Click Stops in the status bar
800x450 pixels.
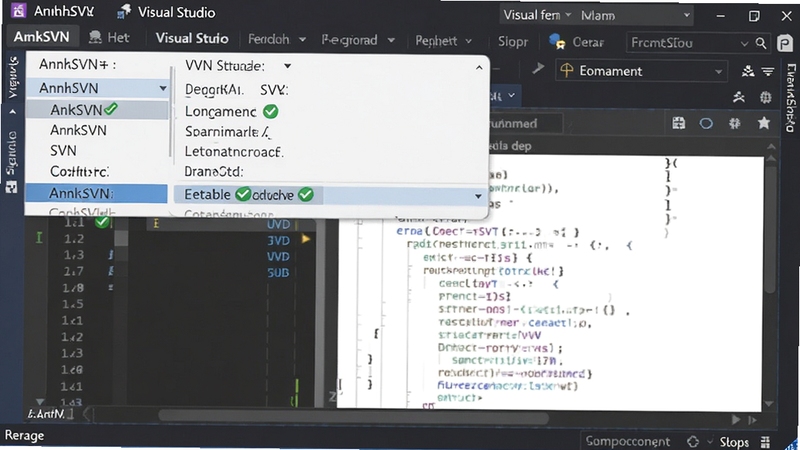pyautogui.click(x=734, y=442)
